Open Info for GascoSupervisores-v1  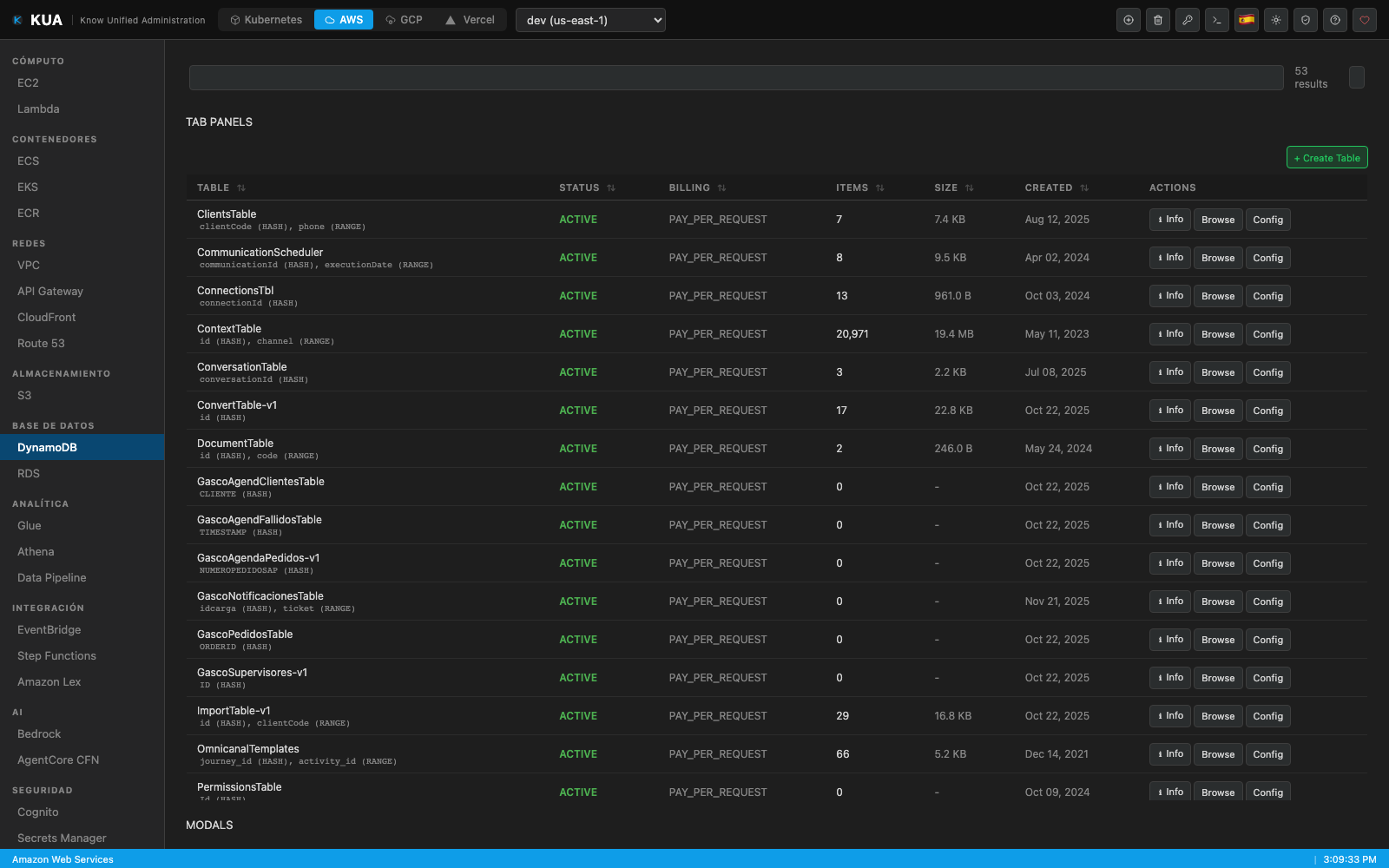point(1170,678)
